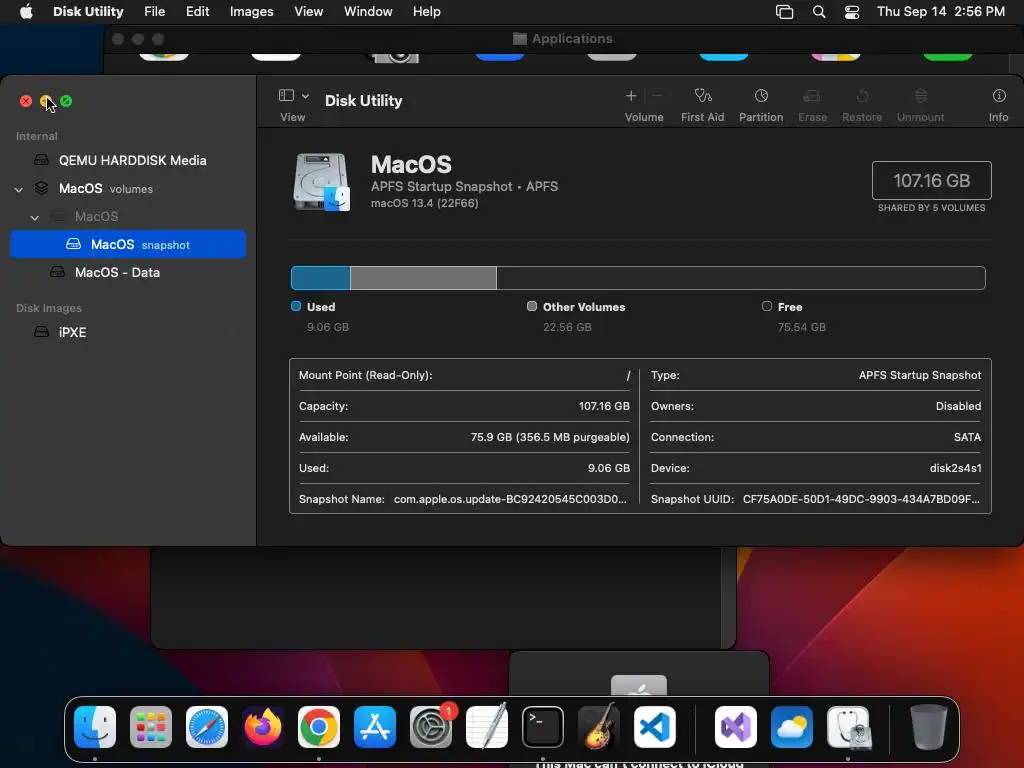
Task: Select the dimmed MacOS volume row
Action: (128, 216)
